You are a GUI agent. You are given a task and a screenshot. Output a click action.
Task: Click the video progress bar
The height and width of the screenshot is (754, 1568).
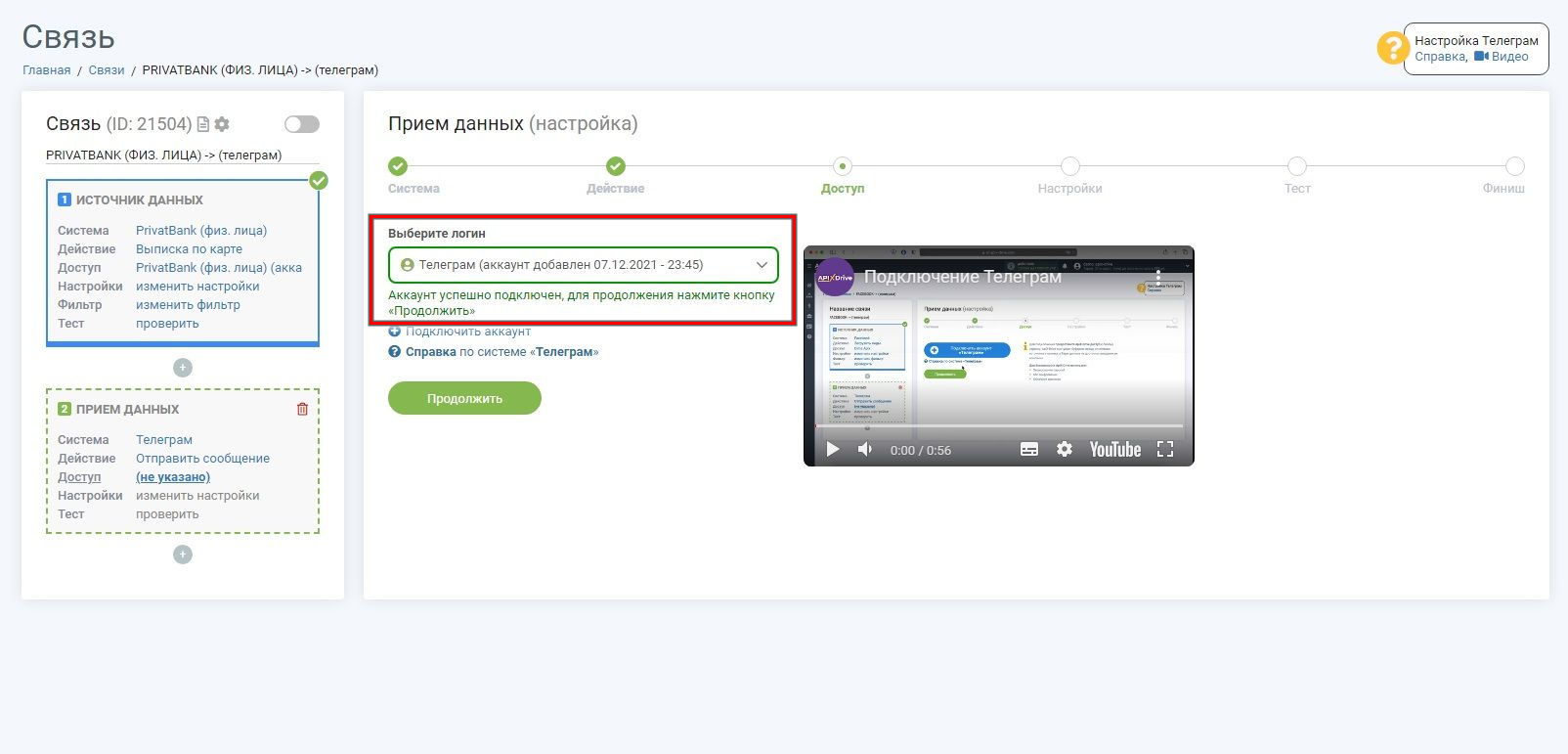[998, 426]
